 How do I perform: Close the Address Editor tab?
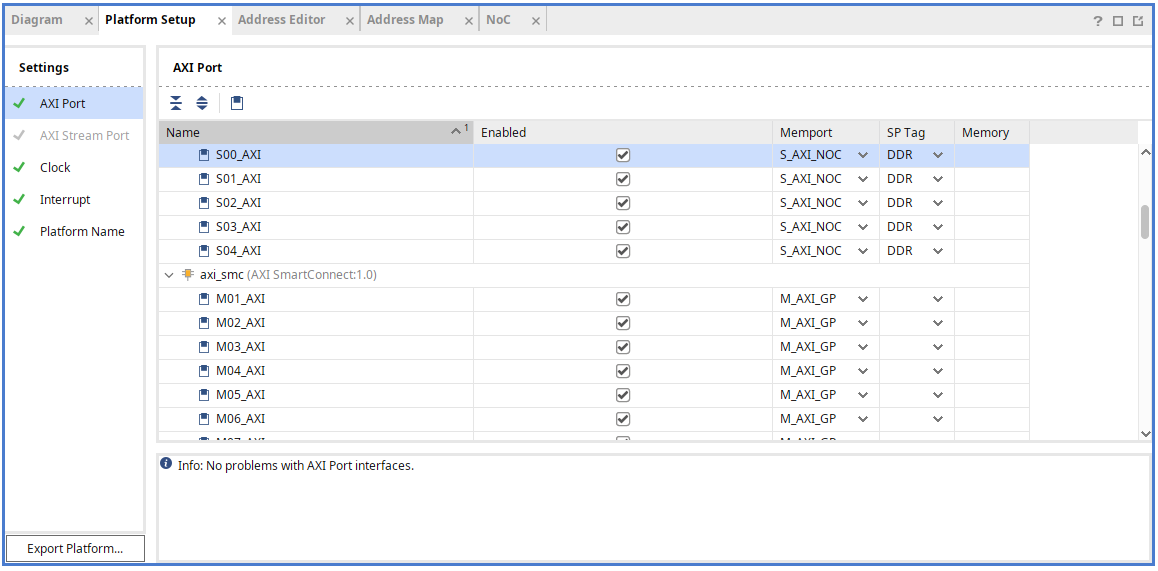click(349, 21)
